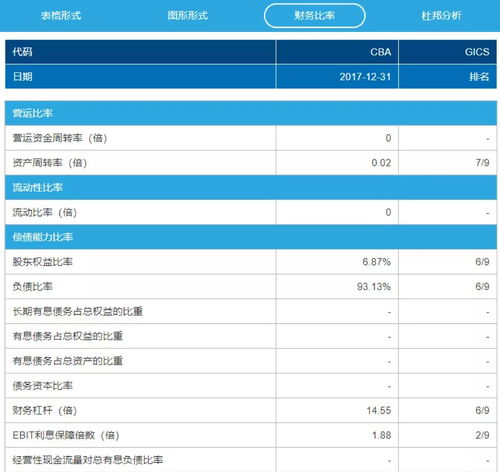Select the 债务资本比率 row label

[42, 386]
